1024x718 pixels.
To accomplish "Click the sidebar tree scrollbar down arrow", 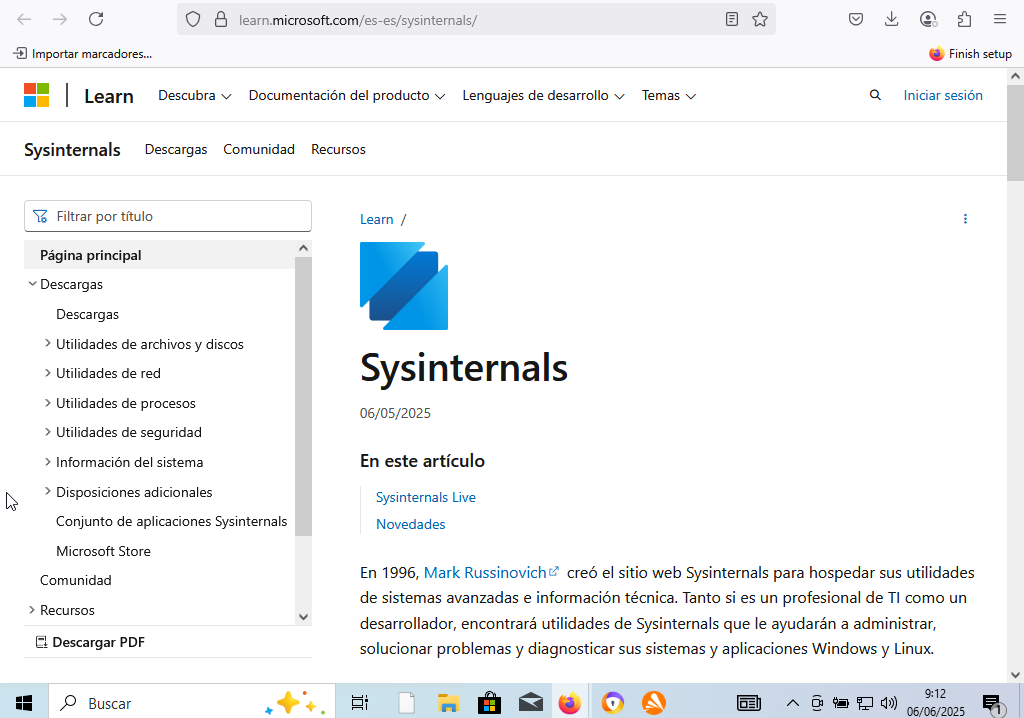I will tap(303, 617).
